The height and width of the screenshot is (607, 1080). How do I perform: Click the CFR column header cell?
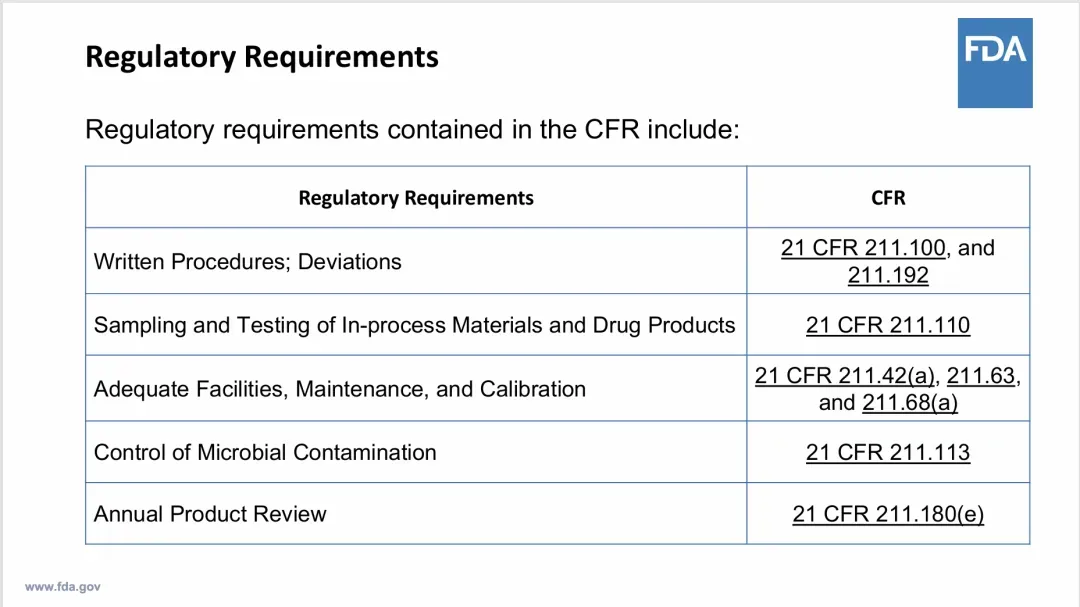(888, 198)
